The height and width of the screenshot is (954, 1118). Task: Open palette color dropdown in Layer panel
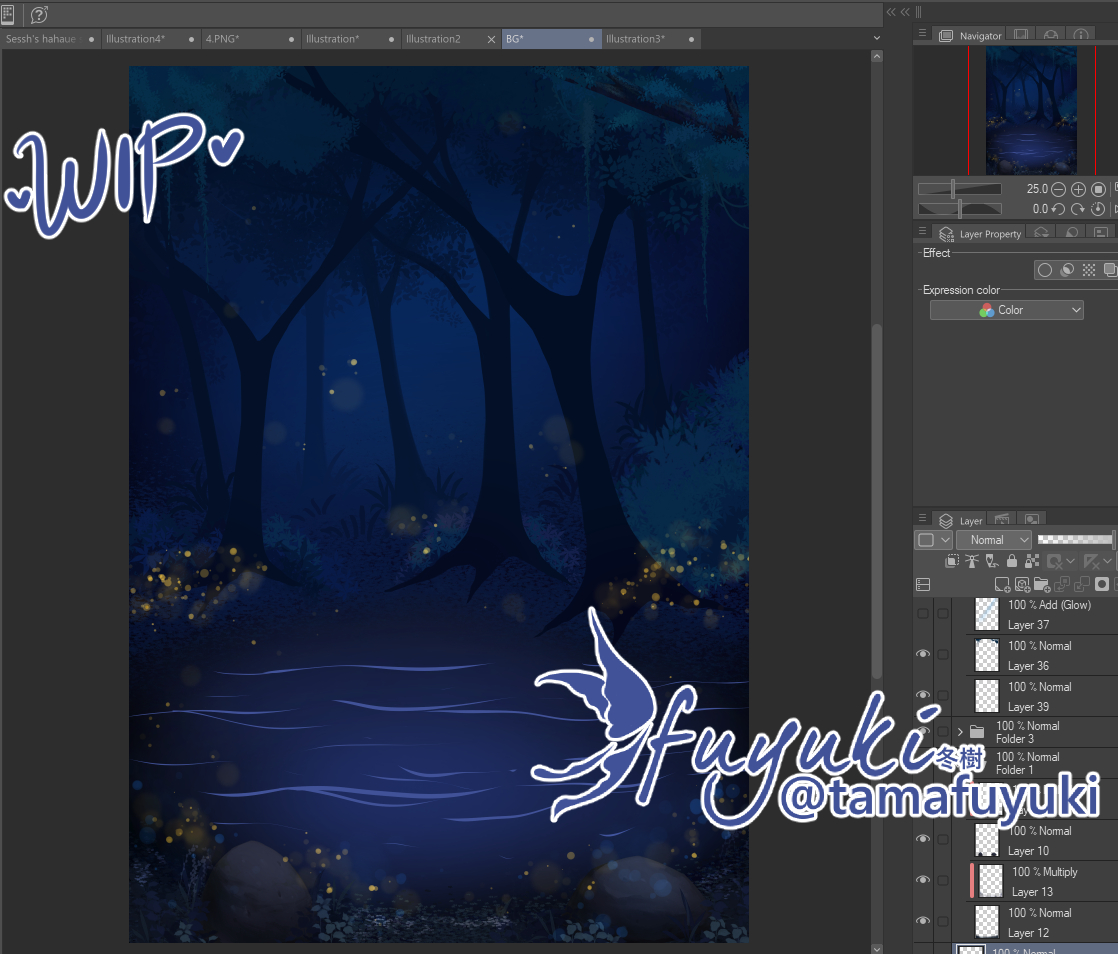(933, 540)
